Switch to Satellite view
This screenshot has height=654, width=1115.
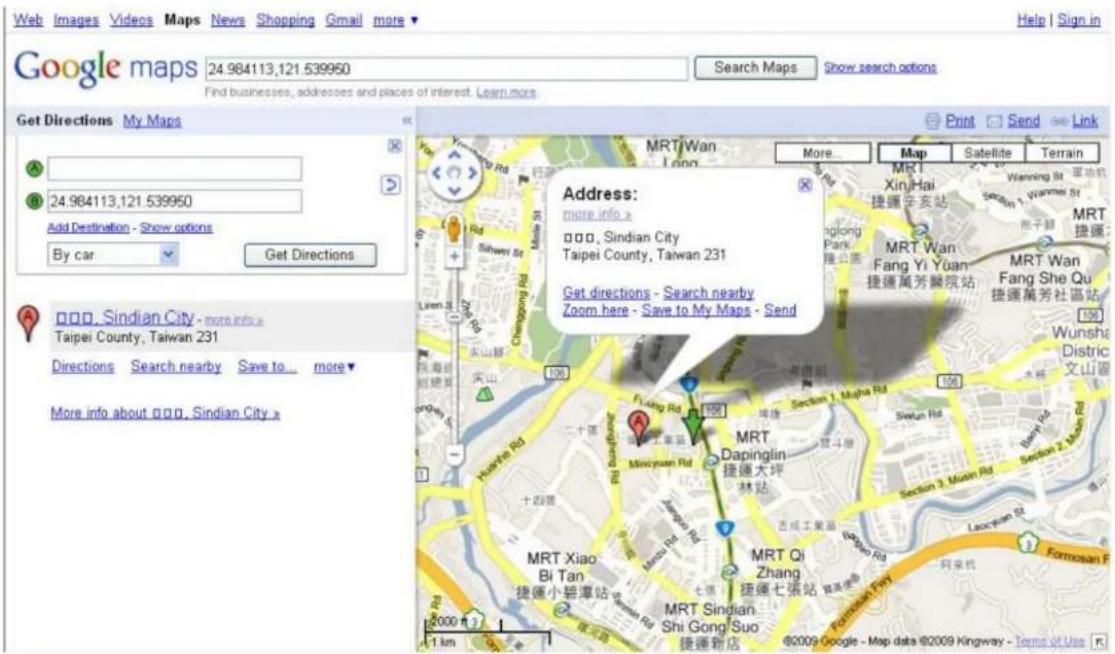(988, 153)
